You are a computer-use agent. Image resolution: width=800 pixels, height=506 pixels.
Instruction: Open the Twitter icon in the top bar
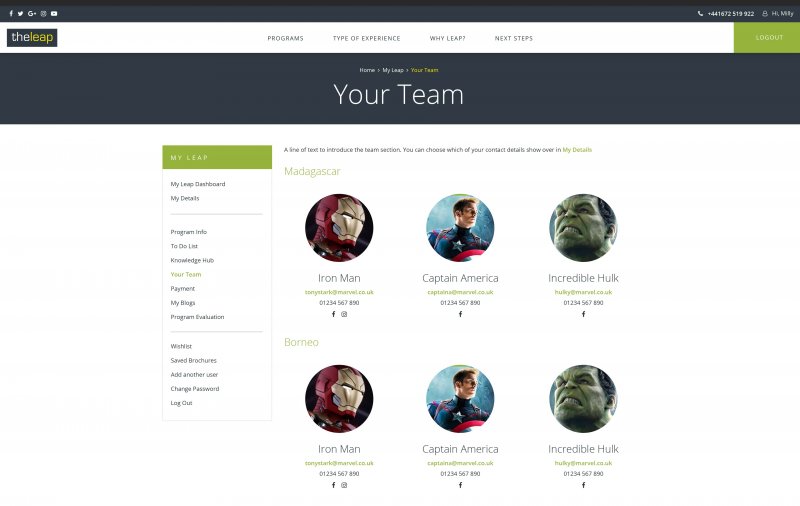(x=20, y=14)
